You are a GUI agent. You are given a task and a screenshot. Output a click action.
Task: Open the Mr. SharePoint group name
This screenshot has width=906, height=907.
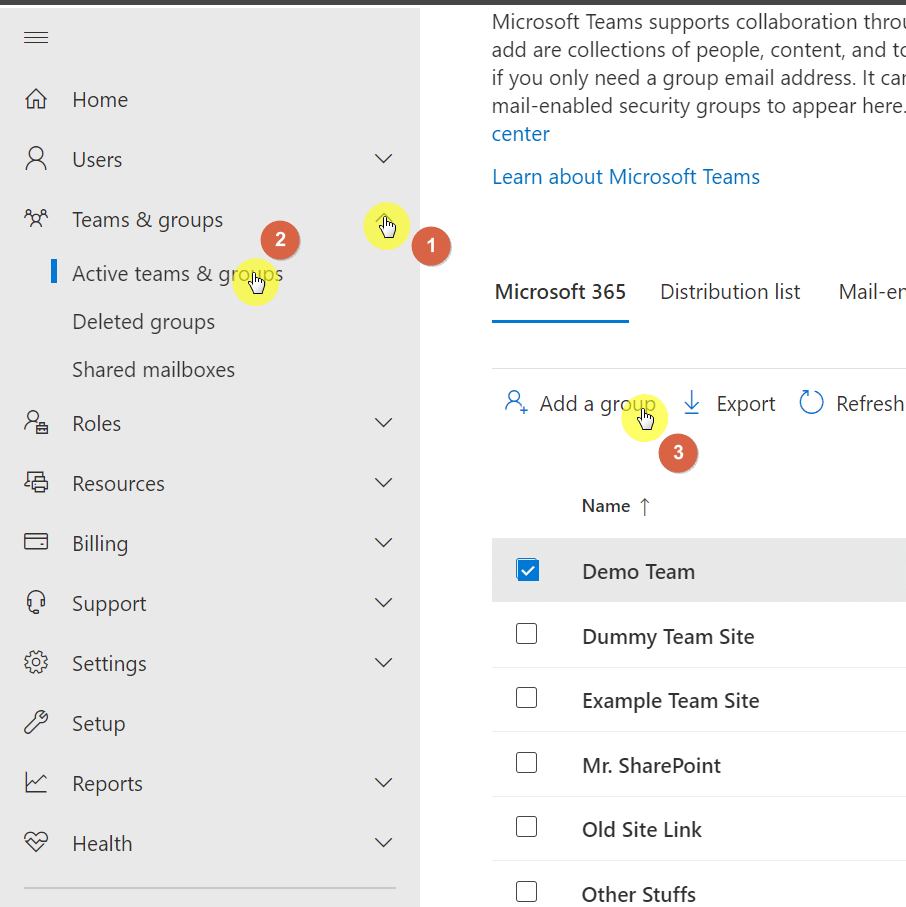pyautogui.click(x=651, y=766)
